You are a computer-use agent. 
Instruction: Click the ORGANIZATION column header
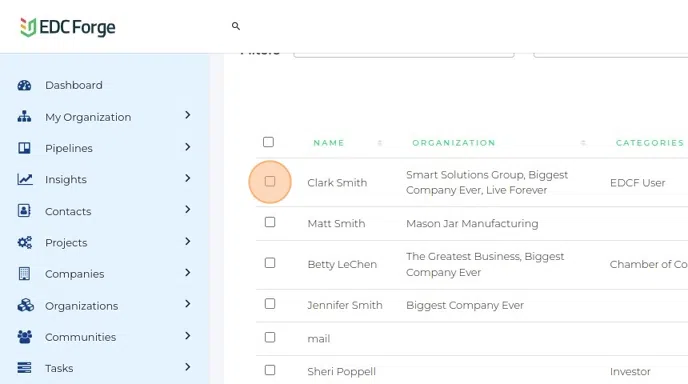tap(454, 143)
